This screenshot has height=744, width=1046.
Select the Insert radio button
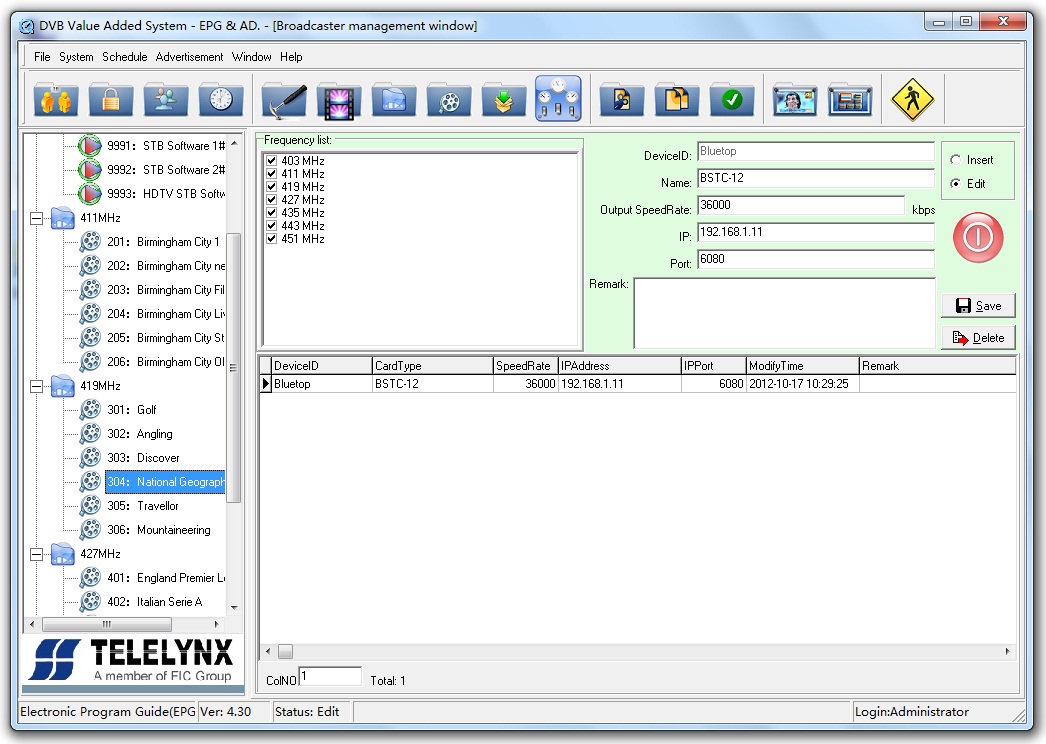coord(955,160)
